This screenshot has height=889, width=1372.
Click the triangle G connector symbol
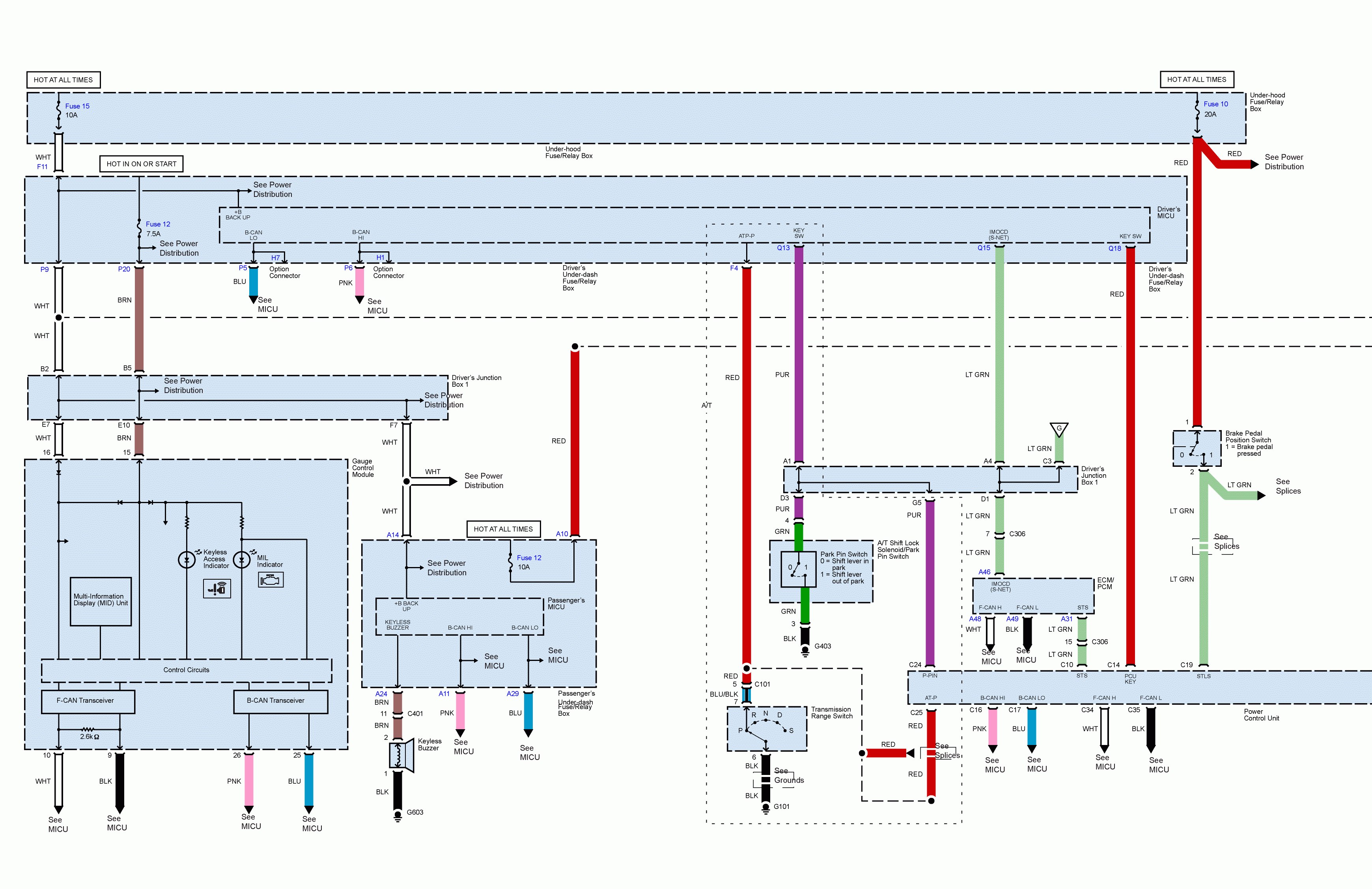coord(1059,429)
